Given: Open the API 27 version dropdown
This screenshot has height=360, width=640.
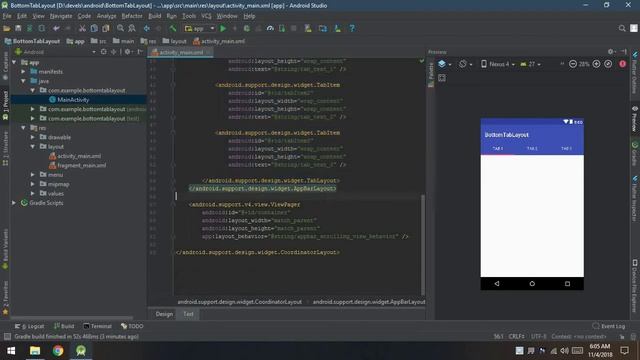Looking at the screenshot, I should pos(530,64).
